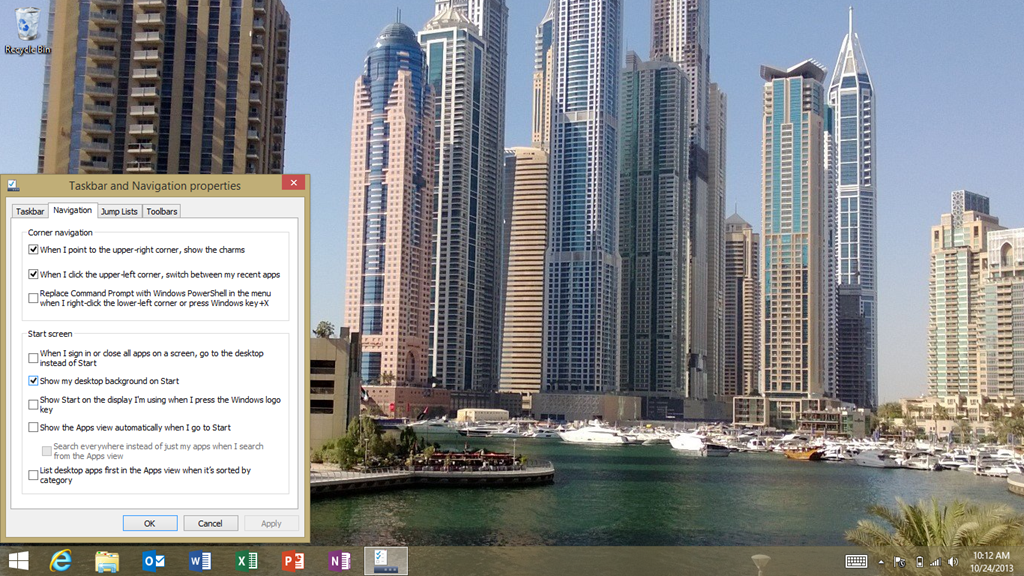Enable go to desktop instead of Start
1024x576 pixels.
[33, 358]
